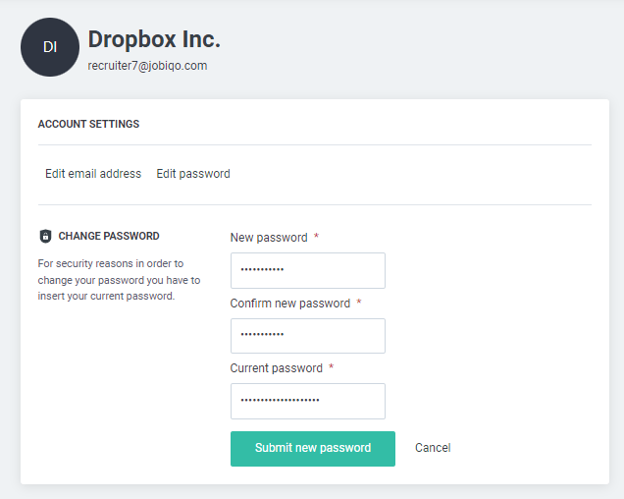Open the Edit password tab
Viewport: 624px width, 499px height.
[x=193, y=174]
